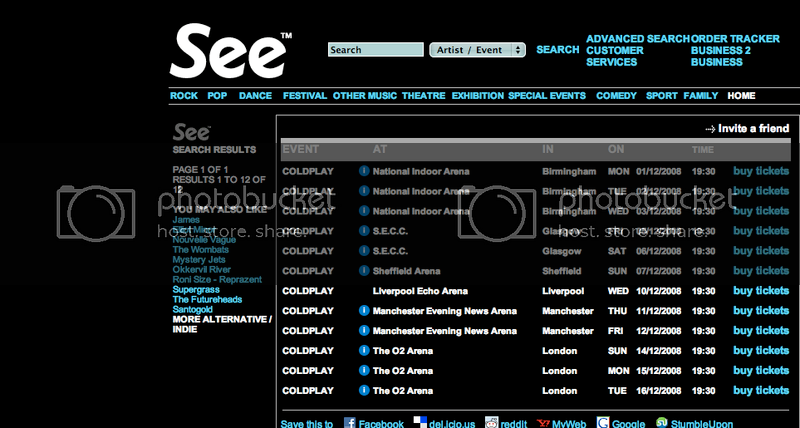Open info icon beside S.E.C.C. Saturday 06/12/2008 show
The image size is (800, 428).
point(364,250)
